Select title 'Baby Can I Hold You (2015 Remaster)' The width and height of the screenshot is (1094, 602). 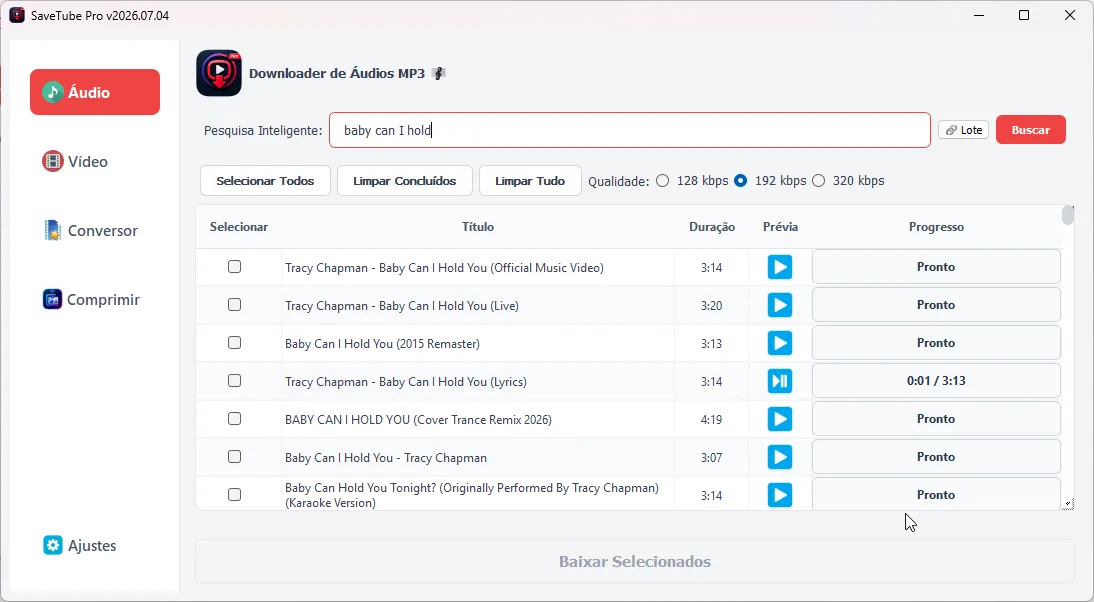pyautogui.click(x=382, y=343)
